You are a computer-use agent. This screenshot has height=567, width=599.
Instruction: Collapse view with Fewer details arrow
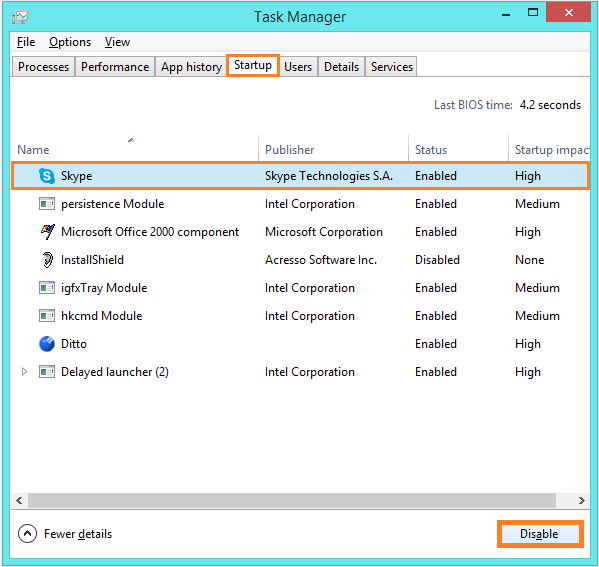click(x=28, y=533)
